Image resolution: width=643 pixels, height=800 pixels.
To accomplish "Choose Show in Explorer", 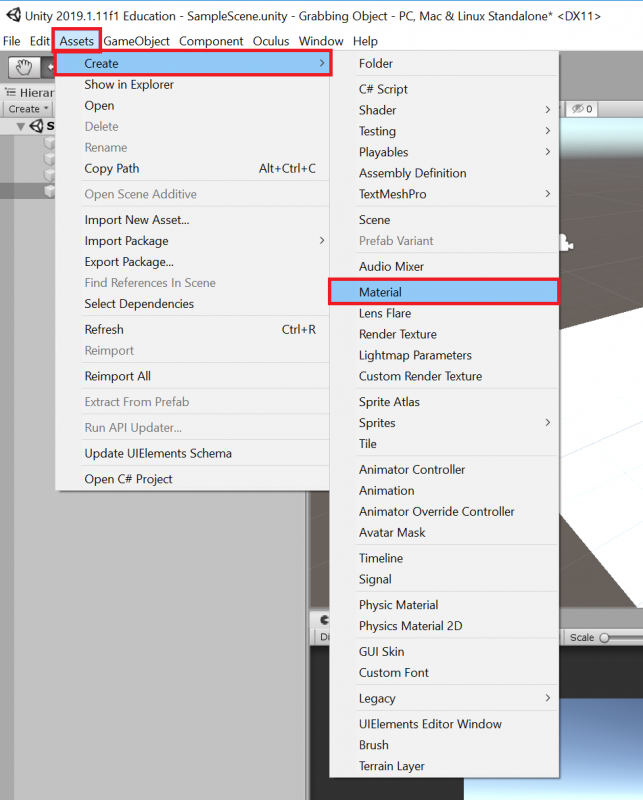I will point(193,85).
